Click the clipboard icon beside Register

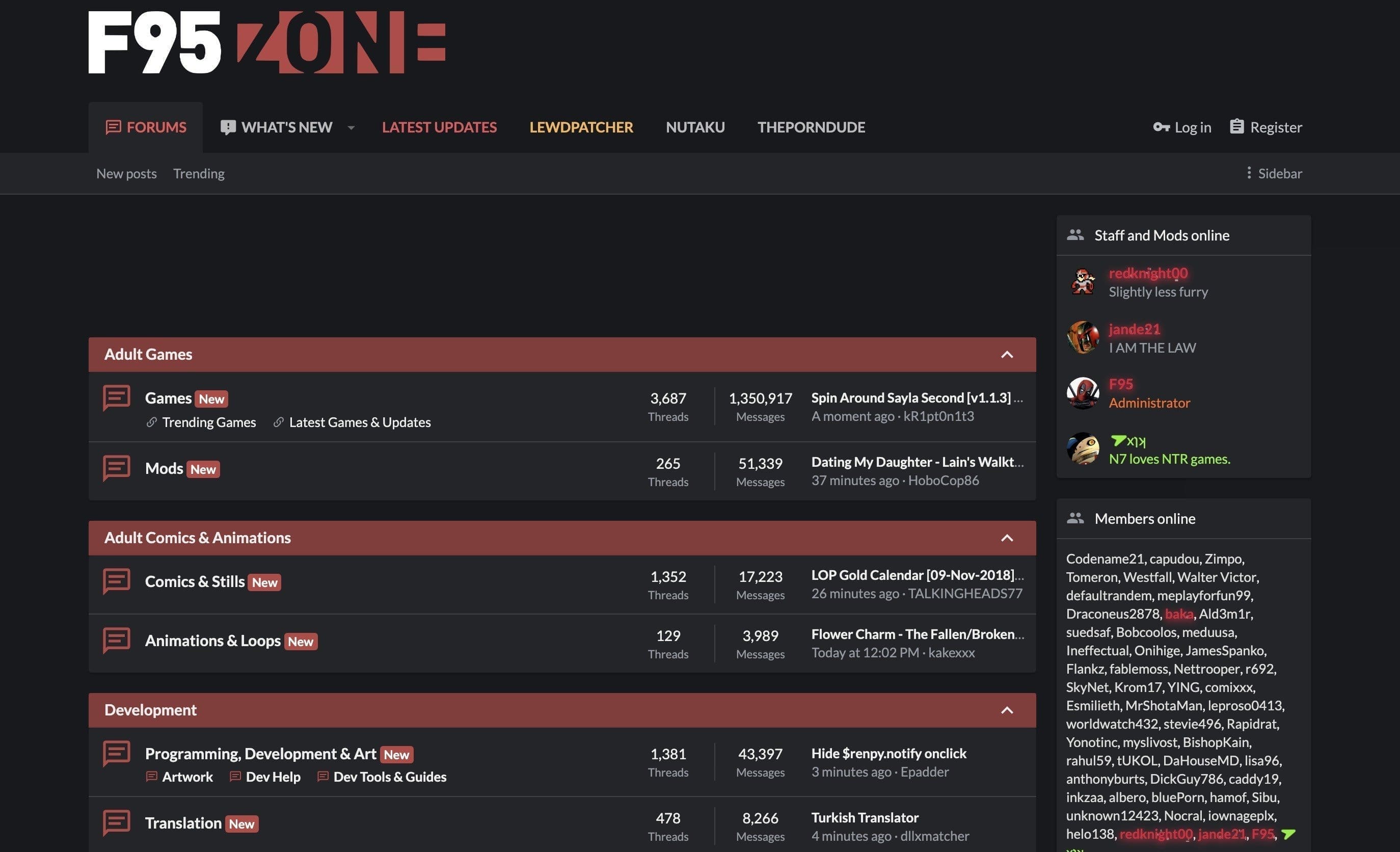click(1237, 126)
